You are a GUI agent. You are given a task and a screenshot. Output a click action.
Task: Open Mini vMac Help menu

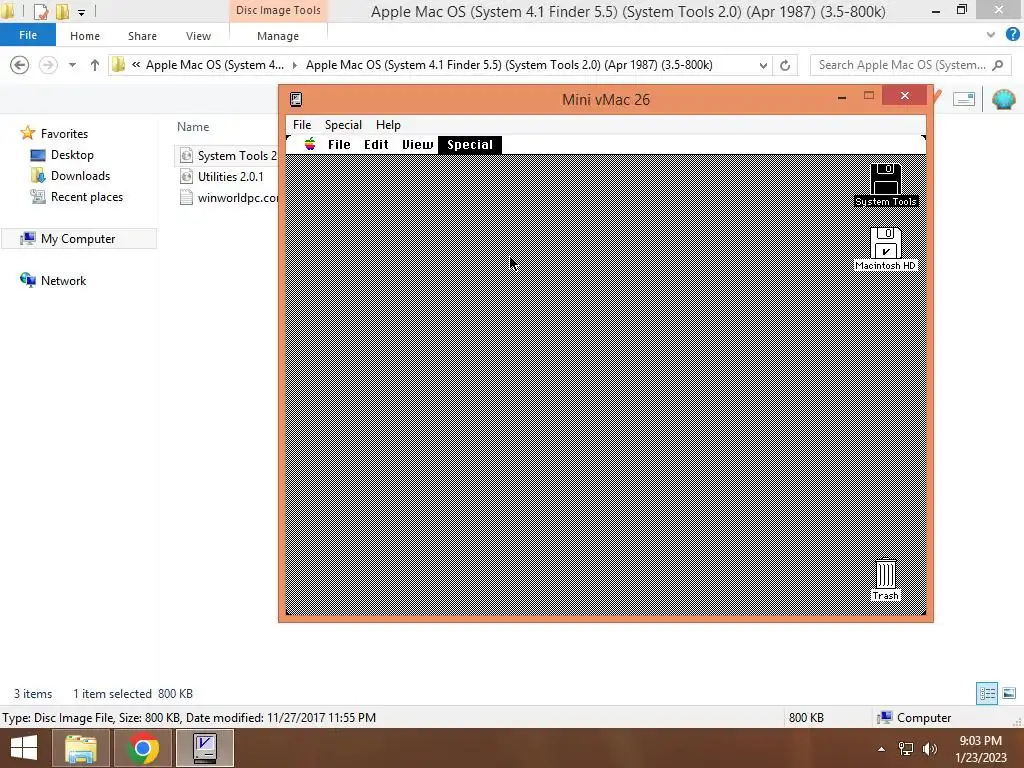click(x=388, y=125)
